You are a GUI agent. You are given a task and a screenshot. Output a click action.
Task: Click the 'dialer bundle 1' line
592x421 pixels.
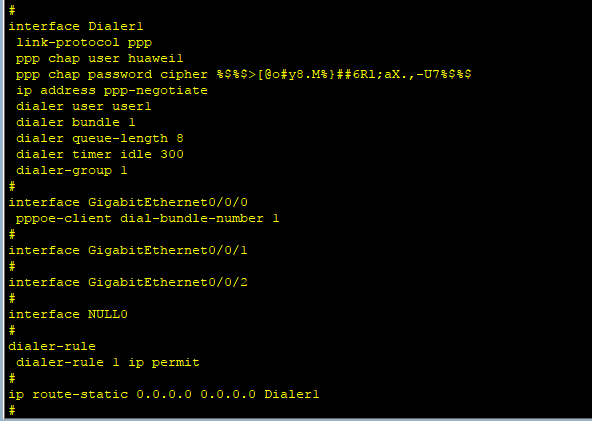(76, 122)
